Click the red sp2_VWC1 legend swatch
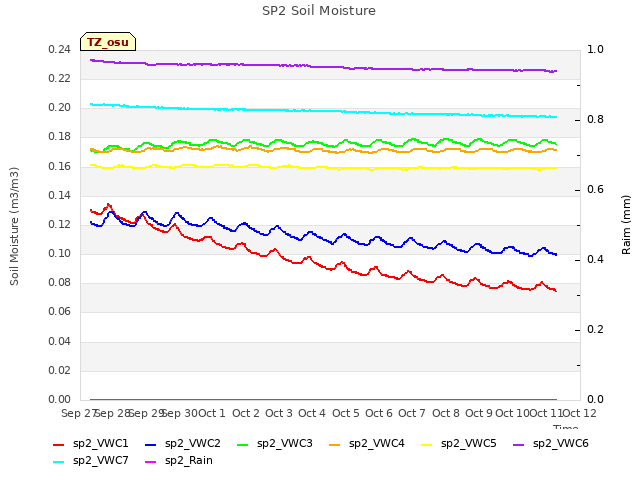 [59, 444]
